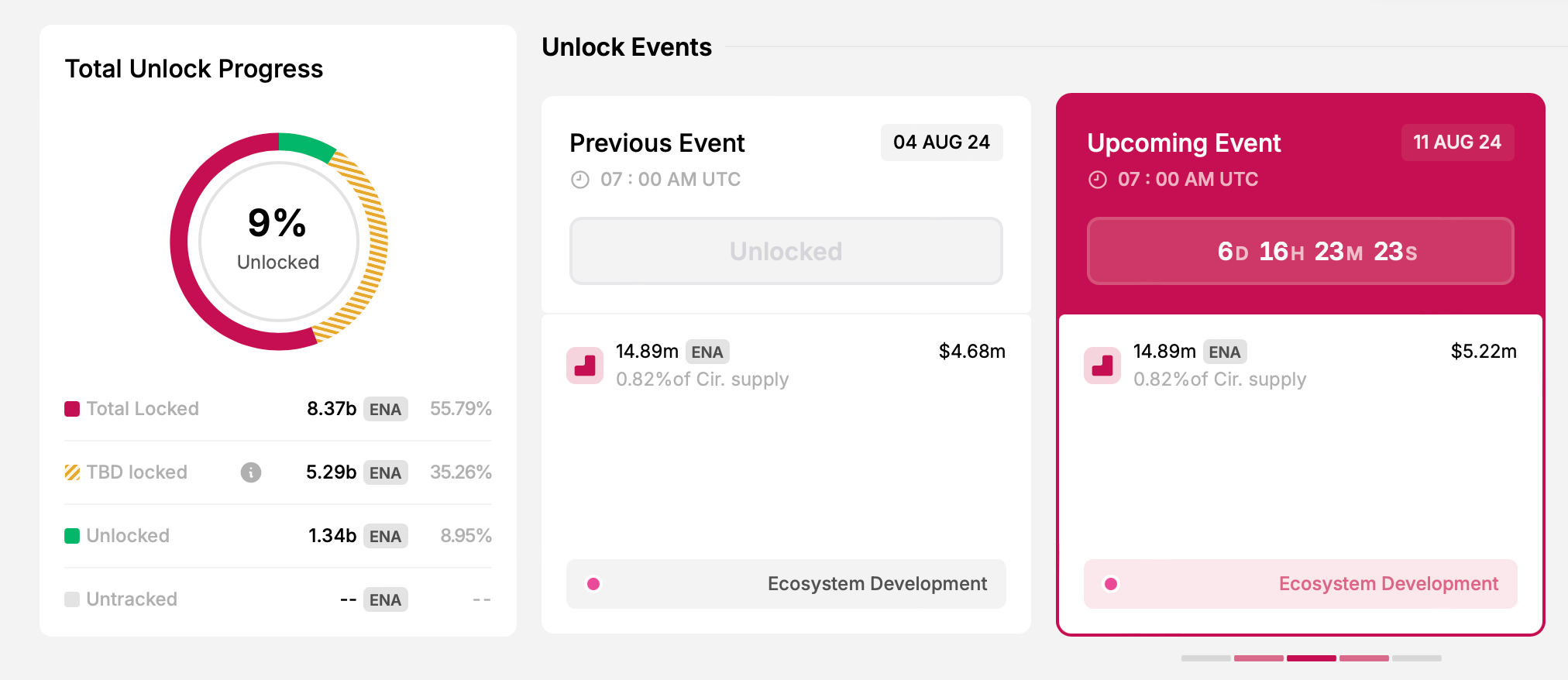
Task: Click the upcoming event countdown timer button
Action: 1300,251
